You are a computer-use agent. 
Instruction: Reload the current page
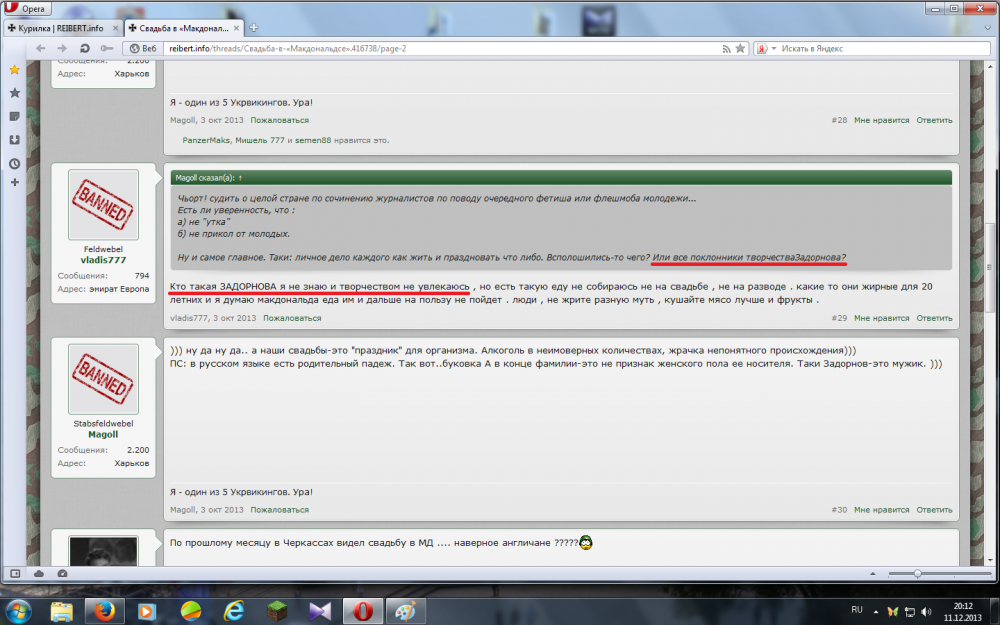coord(84,48)
